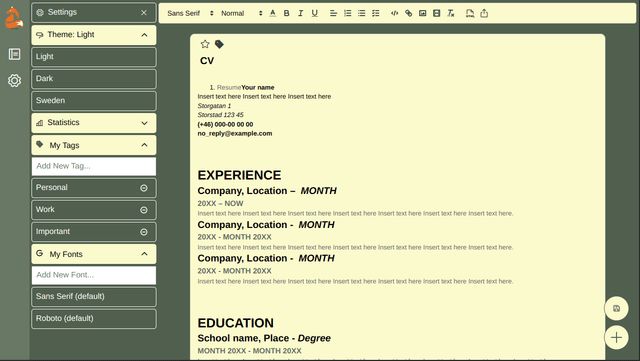Open the Sans Serif font dropdown
The image size is (640, 361).
(x=190, y=13)
